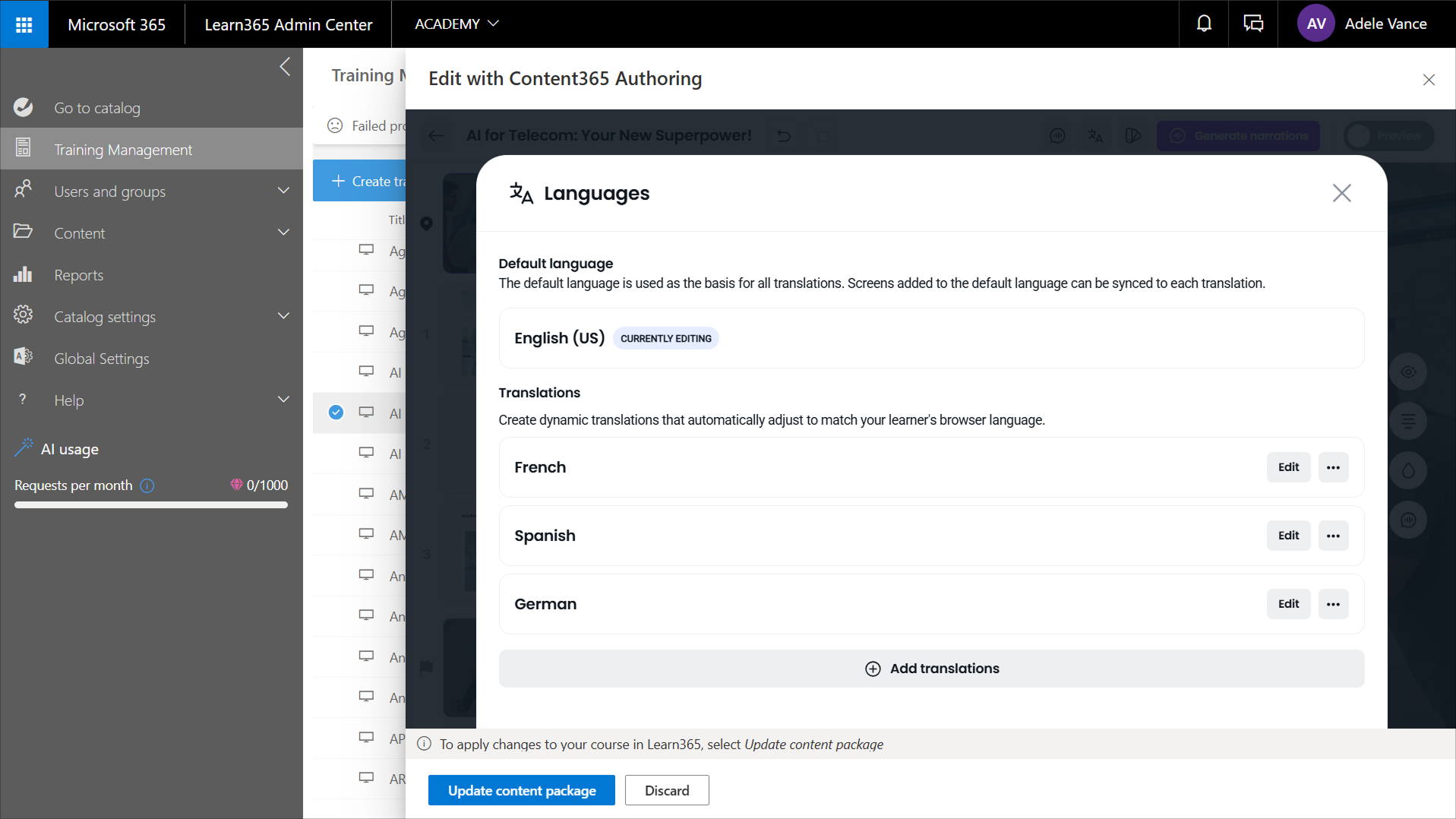The height and width of the screenshot is (819, 1456).
Task: Click the info icon next to Requests per month
Action: tap(147, 485)
